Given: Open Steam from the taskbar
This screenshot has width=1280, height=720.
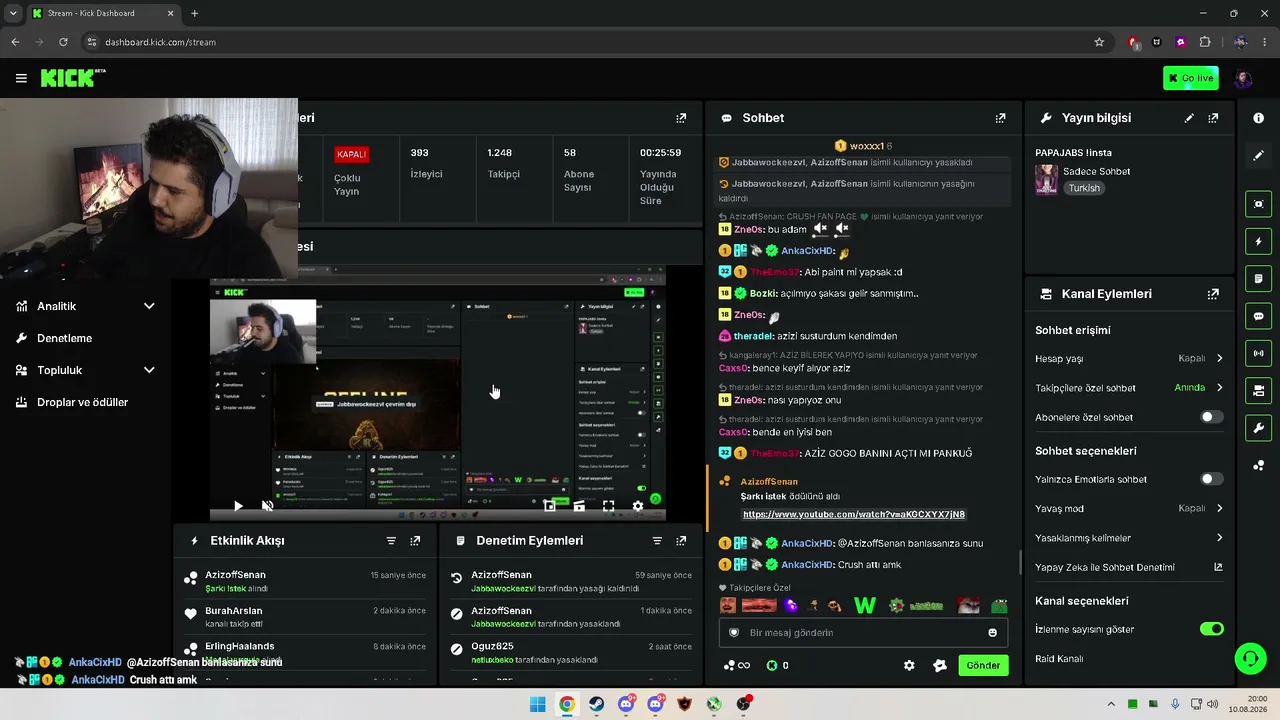Looking at the screenshot, I should pos(597,704).
